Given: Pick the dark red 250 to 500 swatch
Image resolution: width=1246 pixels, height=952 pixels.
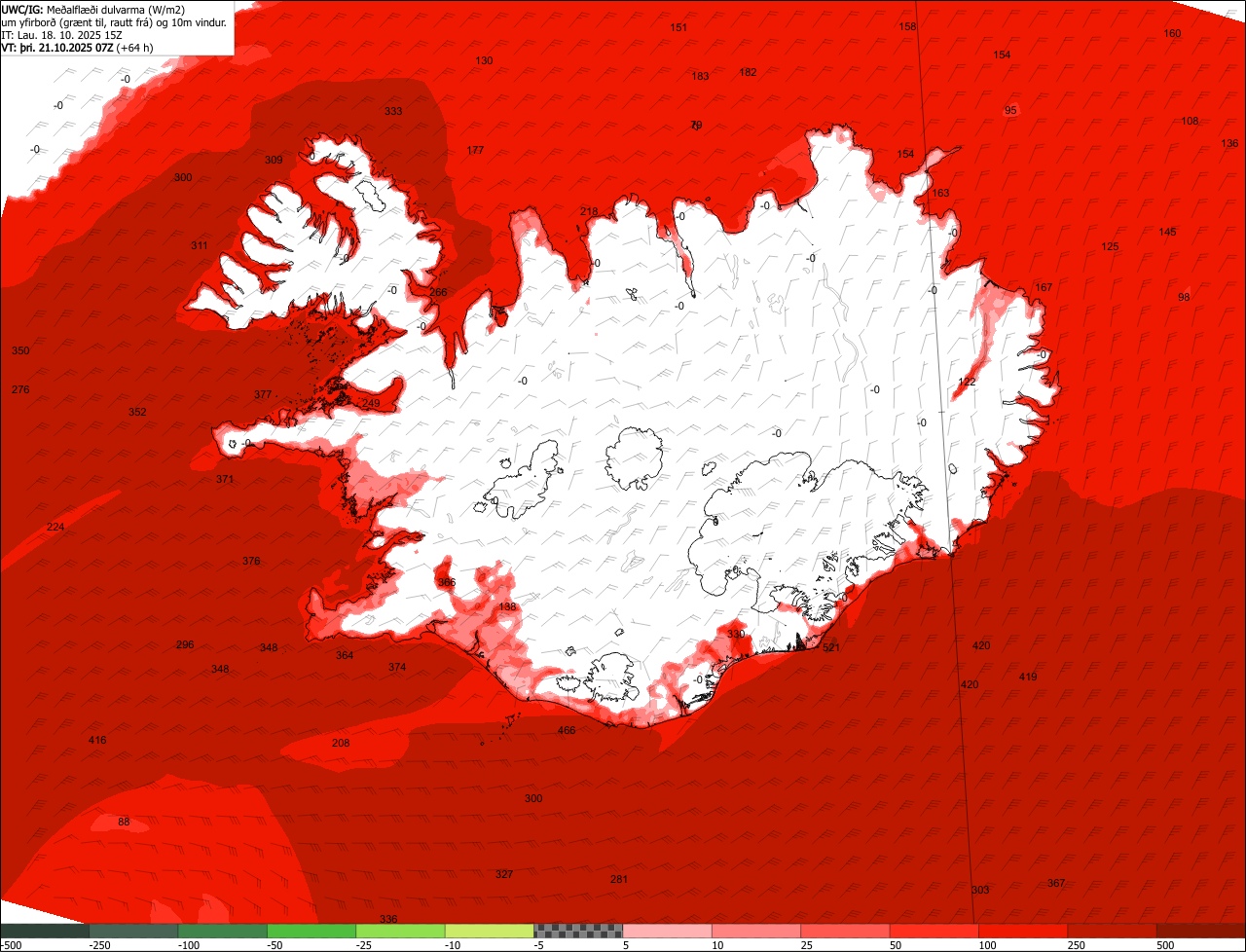Looking at the screenshot, I should (1113, 931).
